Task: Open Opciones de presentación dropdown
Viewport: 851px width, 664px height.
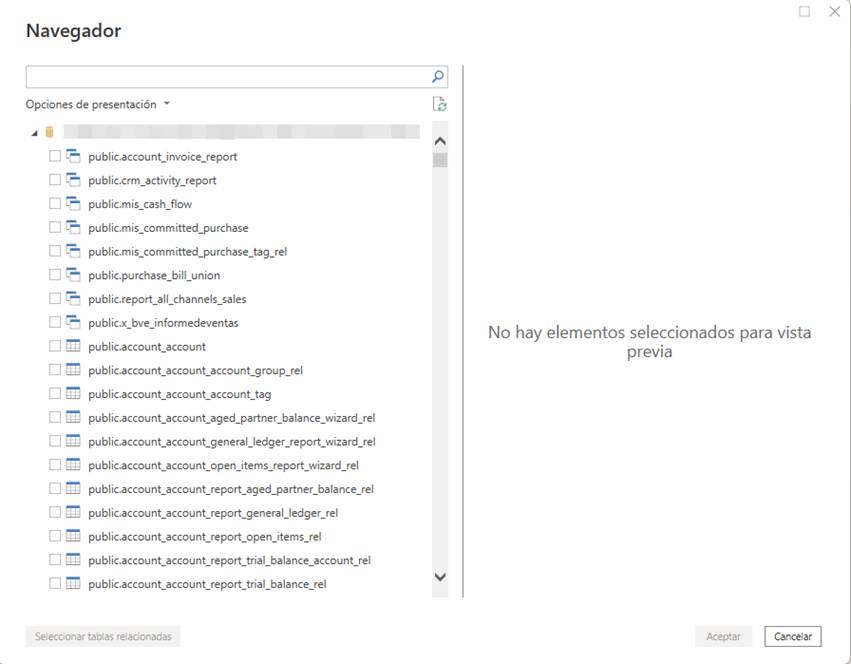Action: (98, 104)
